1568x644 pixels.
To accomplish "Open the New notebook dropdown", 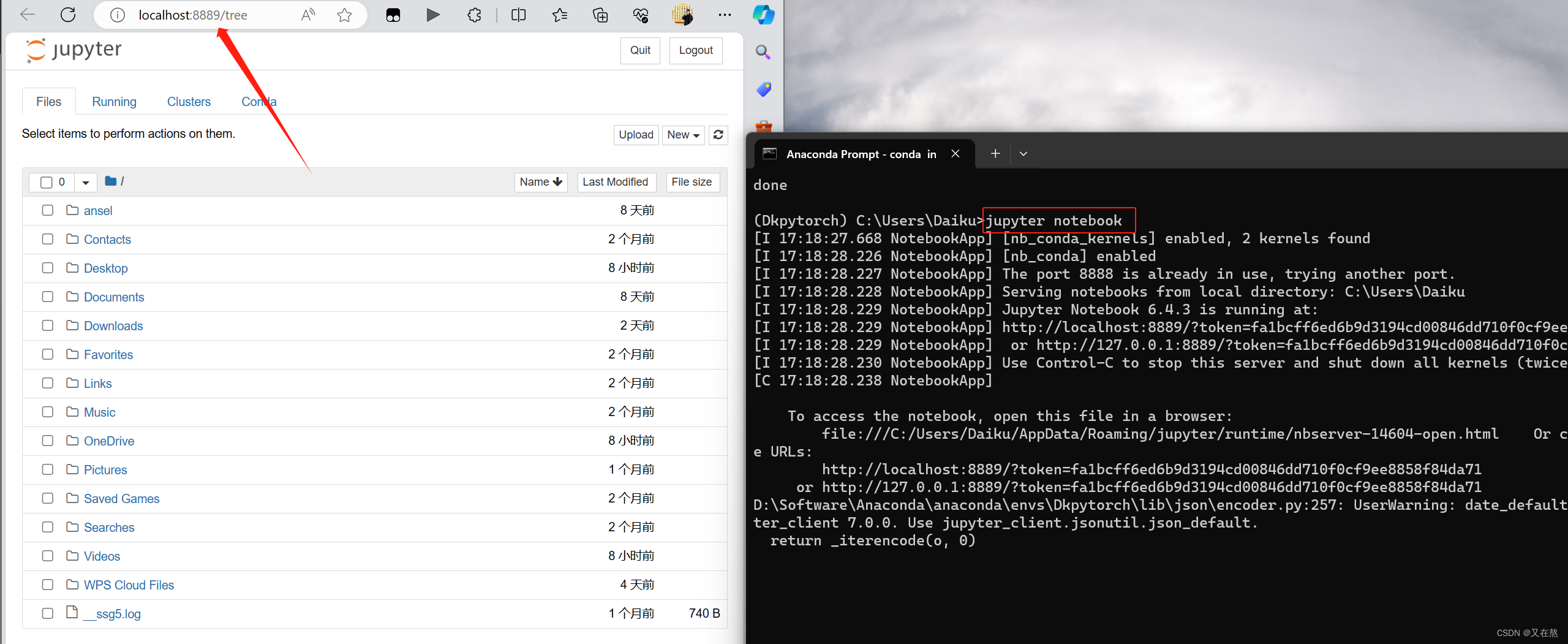I will [x=684, y=135].
